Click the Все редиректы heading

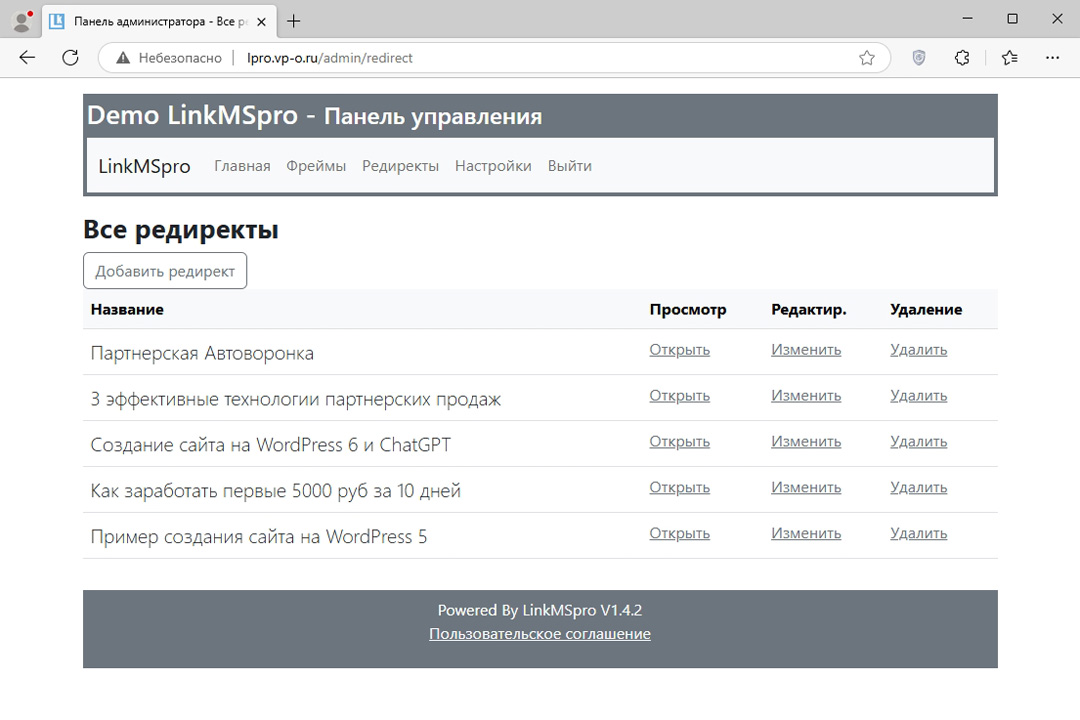180,230
